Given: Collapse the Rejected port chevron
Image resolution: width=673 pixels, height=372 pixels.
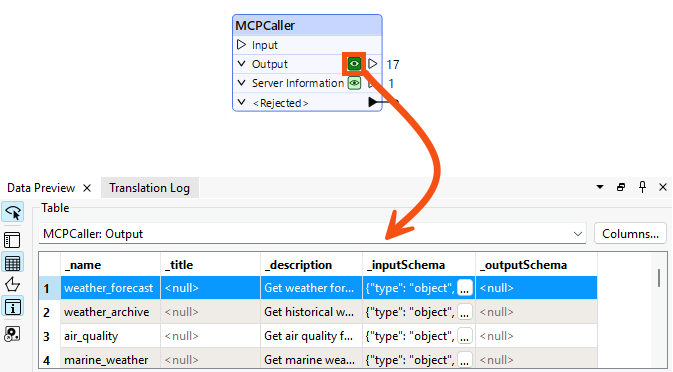Looking at the screenshot, I should tap(241, 103).
